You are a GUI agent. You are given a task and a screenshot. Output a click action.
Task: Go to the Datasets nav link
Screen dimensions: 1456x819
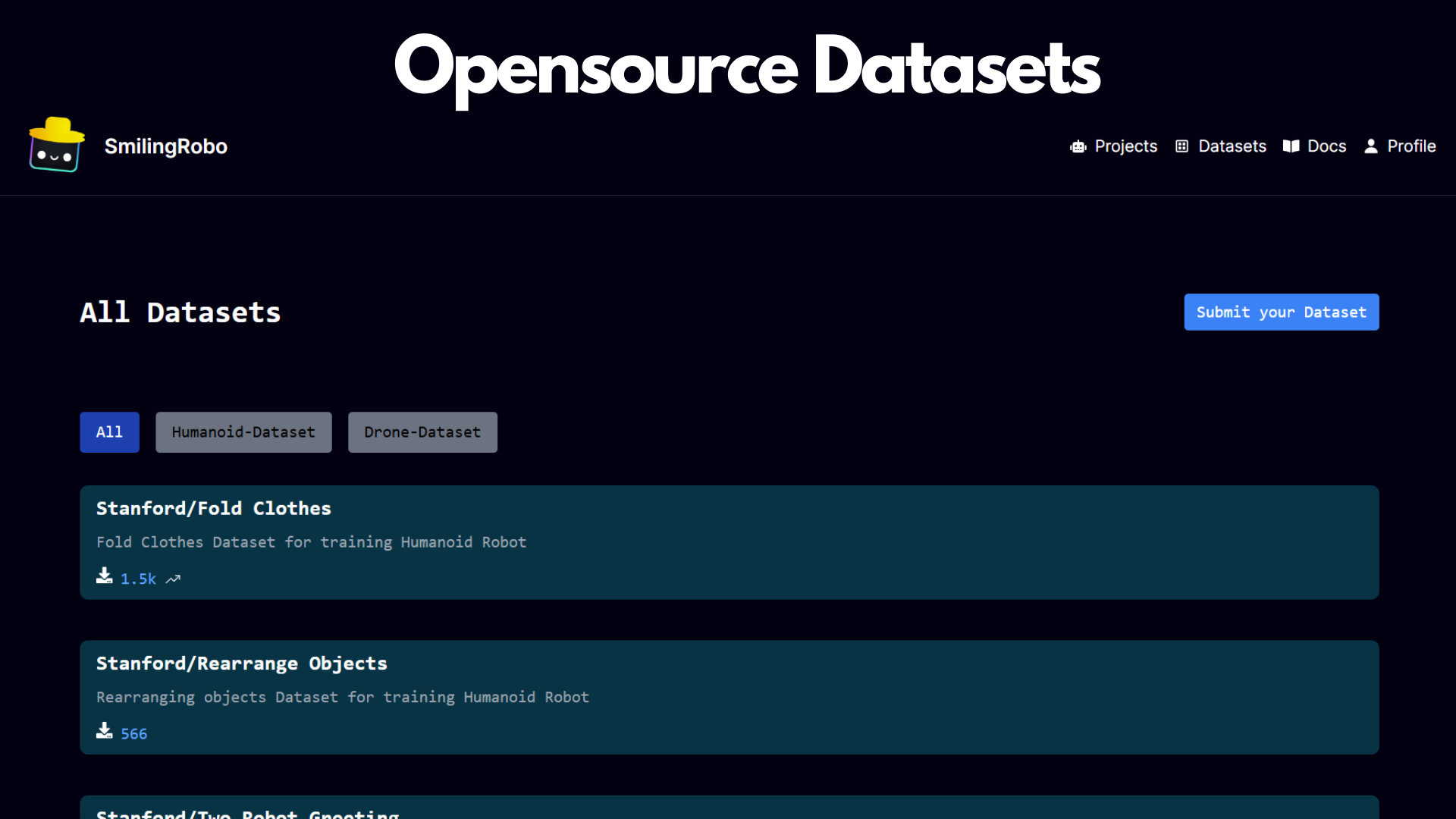(1232, 146)
